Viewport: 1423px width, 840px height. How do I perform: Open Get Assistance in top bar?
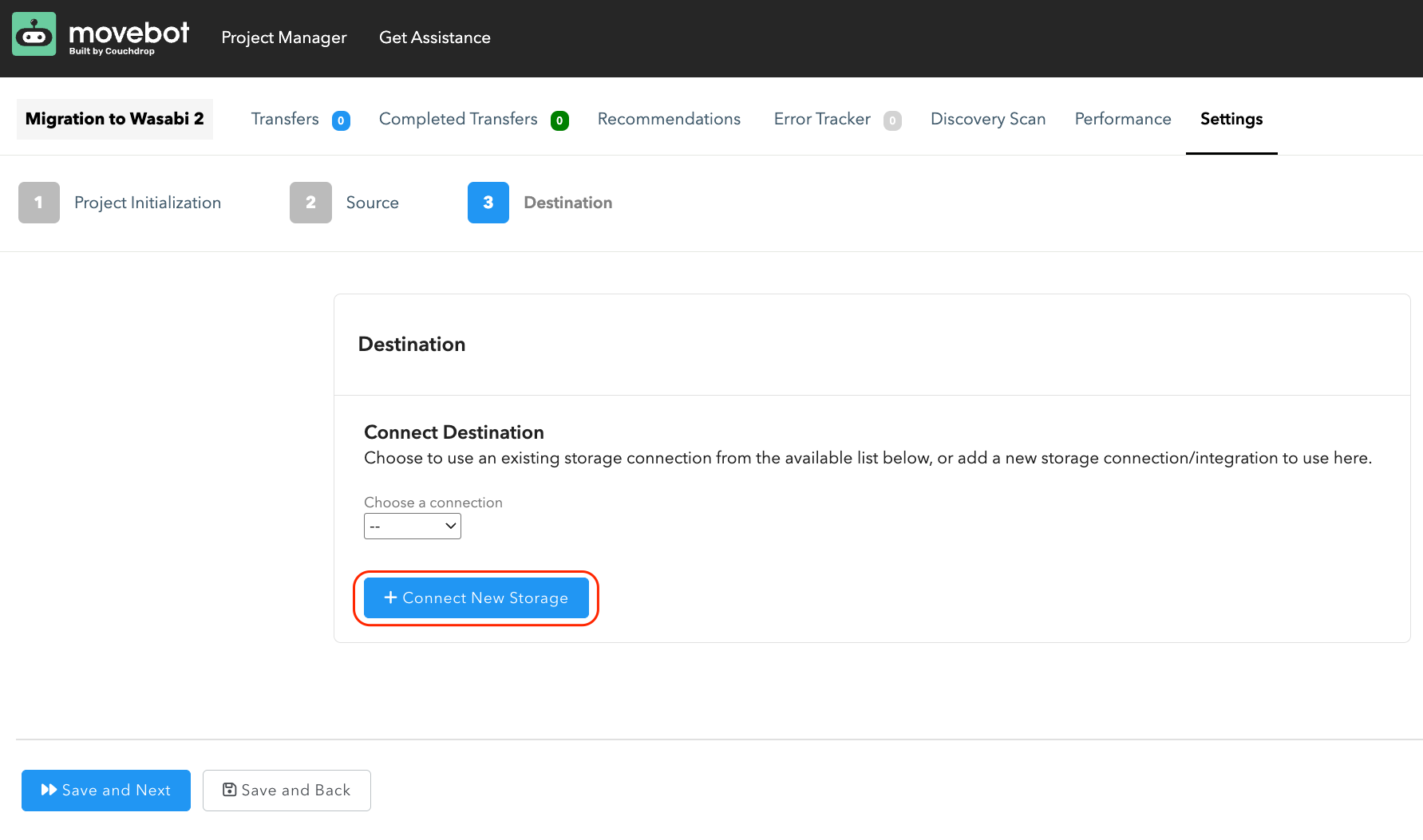(435, 37)
